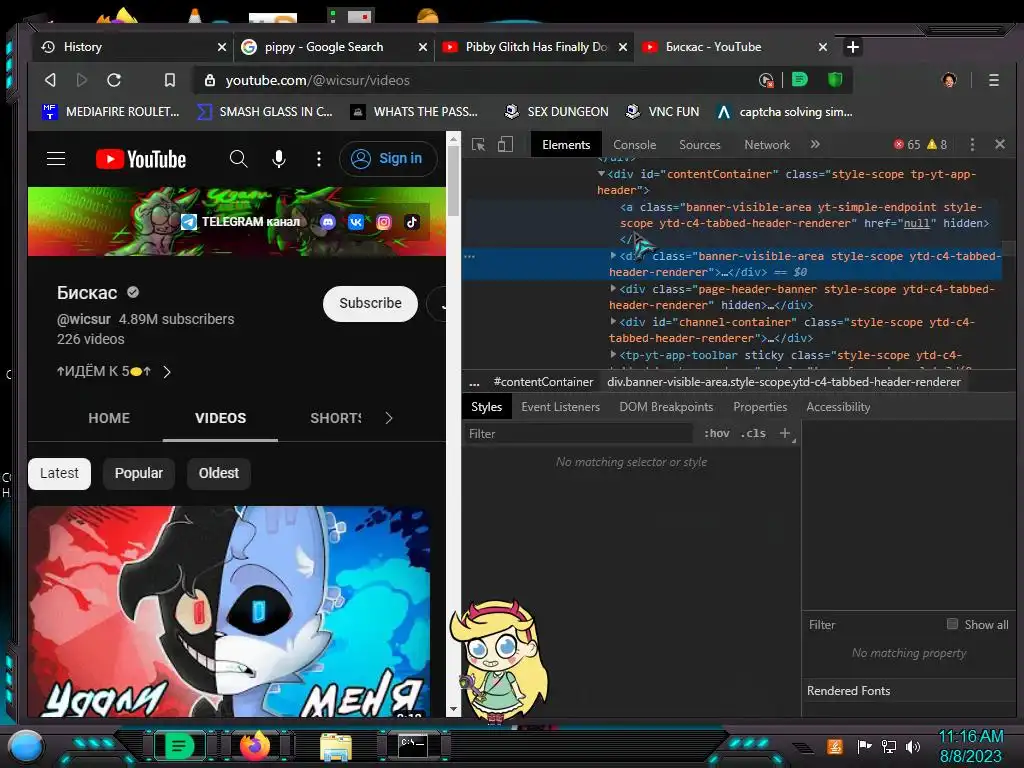This screenshot has width=1024, height=768.
Task: Start voice search with the microphone icon
Action: coord(279,159)
